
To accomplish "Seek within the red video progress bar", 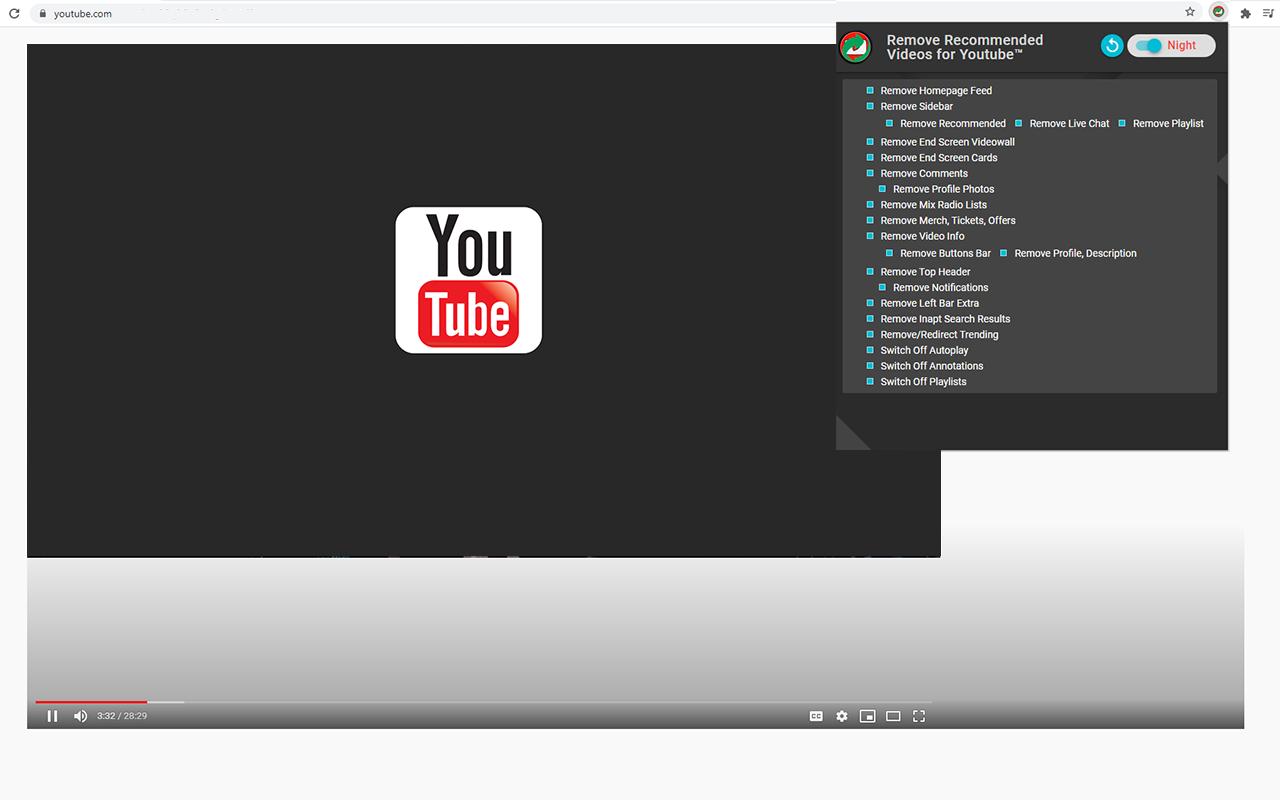I will tap(483, 702).
